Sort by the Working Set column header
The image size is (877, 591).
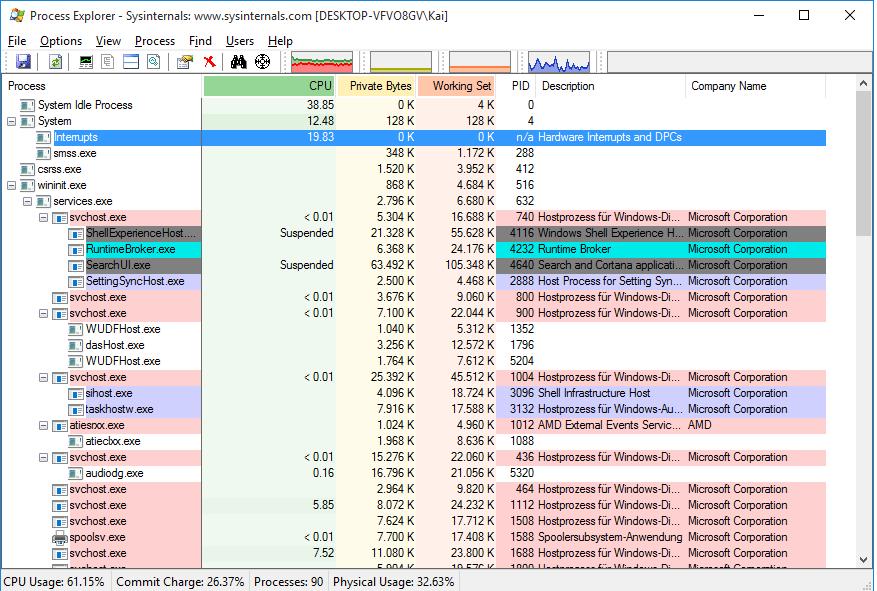point(456,86)
